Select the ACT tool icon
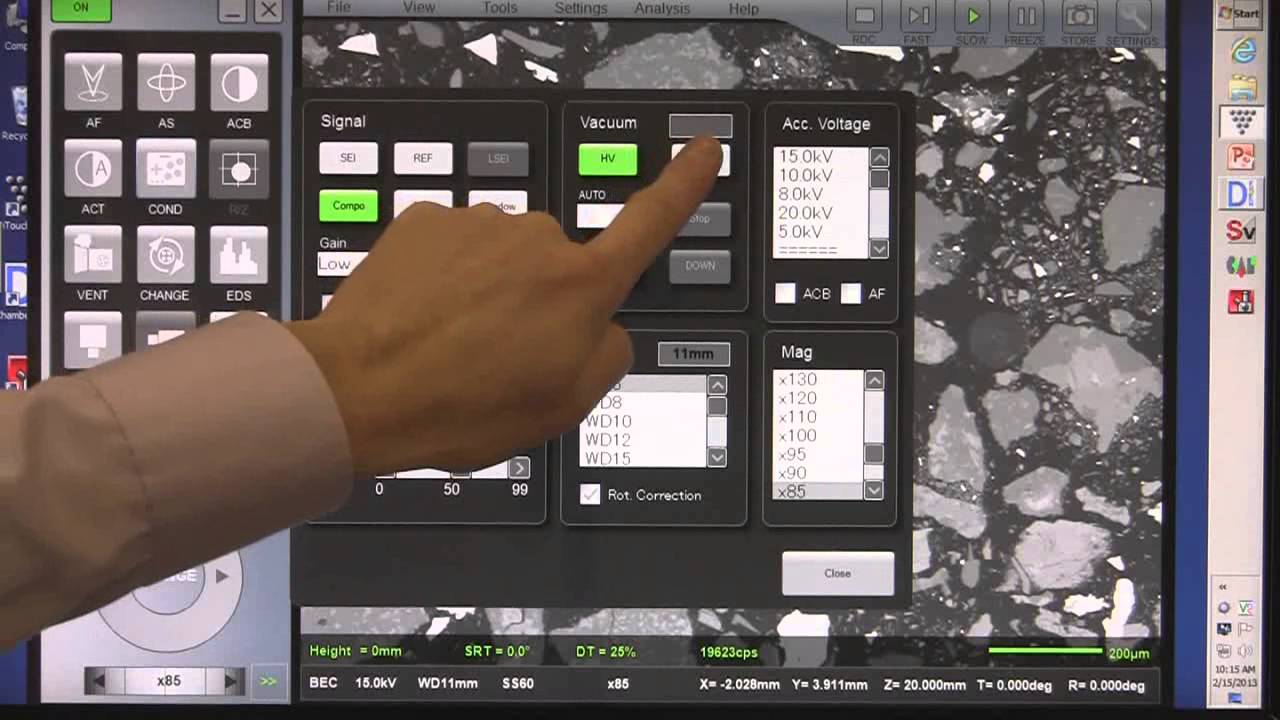The image size is (1280, 720). (93, 168)
